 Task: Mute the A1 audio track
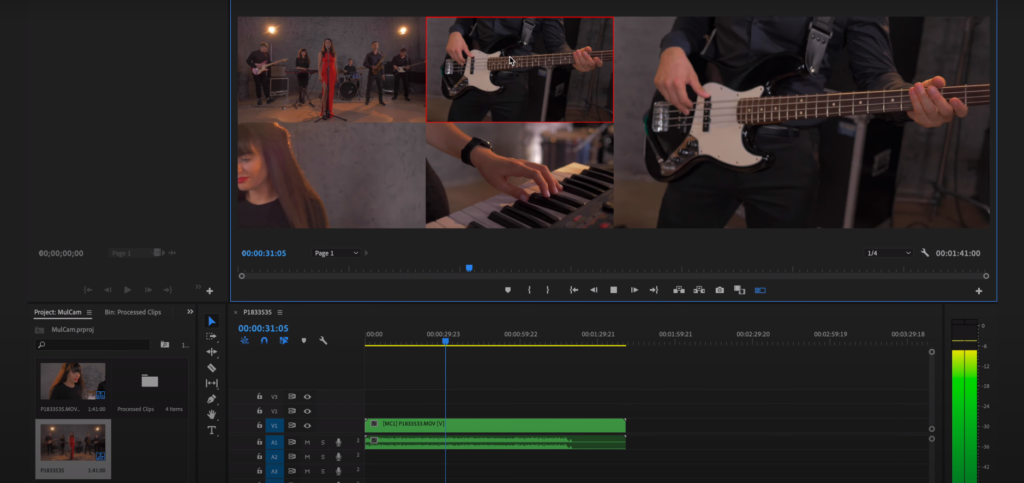click(307, 442)
